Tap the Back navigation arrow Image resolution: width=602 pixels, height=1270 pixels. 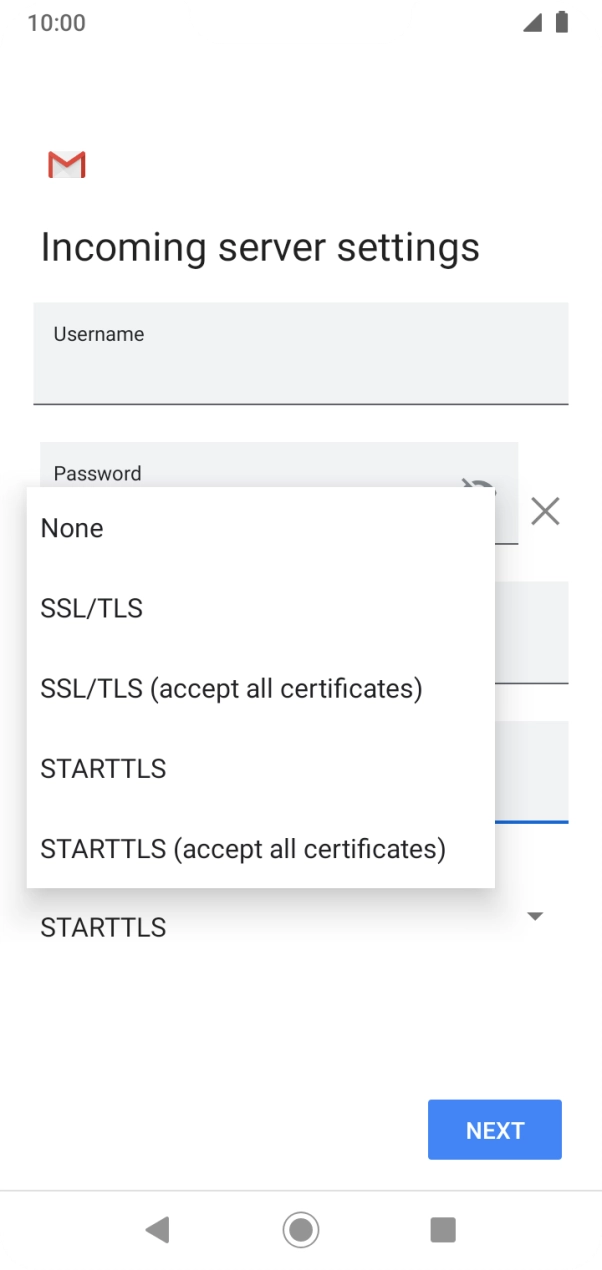[157, 1230]
